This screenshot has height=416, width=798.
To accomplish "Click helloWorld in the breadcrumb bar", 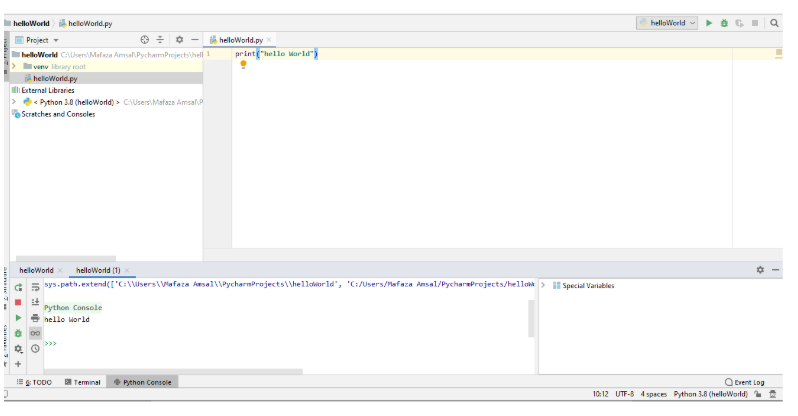I will (x=31, y=23).
